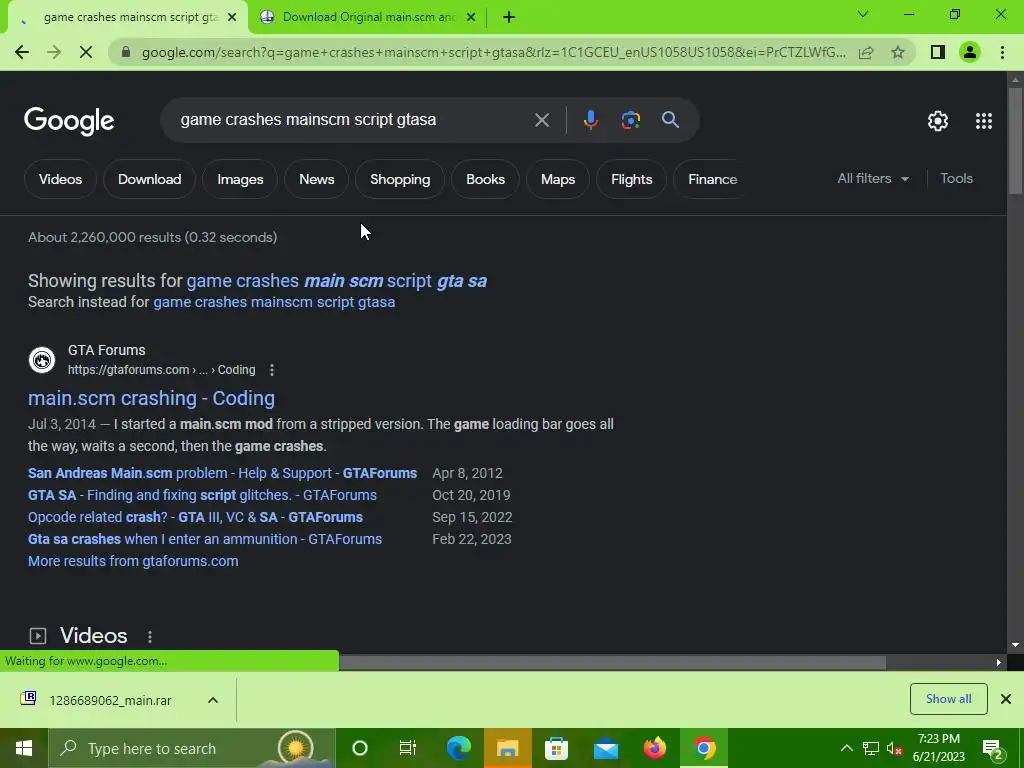Search instead for original mainscm query
The image size is (1024, 768).
point(274,302)
